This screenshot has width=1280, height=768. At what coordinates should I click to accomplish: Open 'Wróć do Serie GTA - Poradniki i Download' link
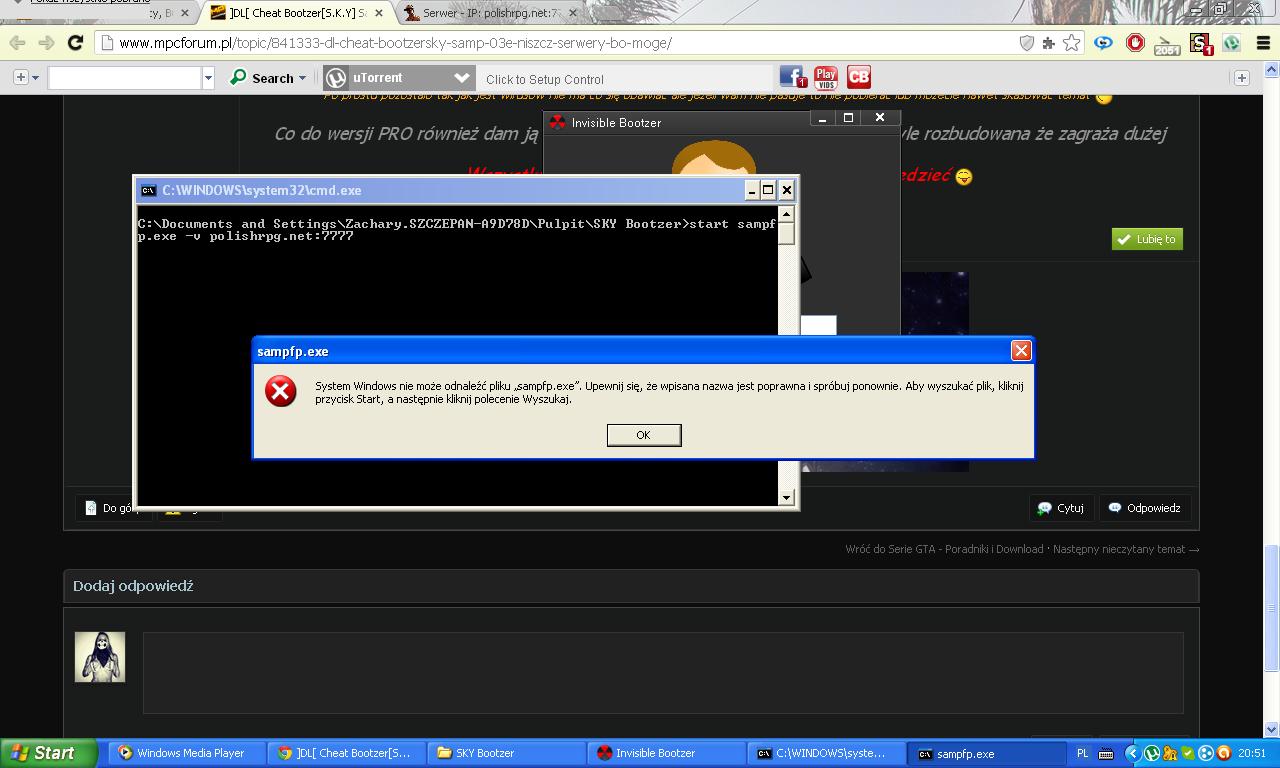[x=944, y=549]
